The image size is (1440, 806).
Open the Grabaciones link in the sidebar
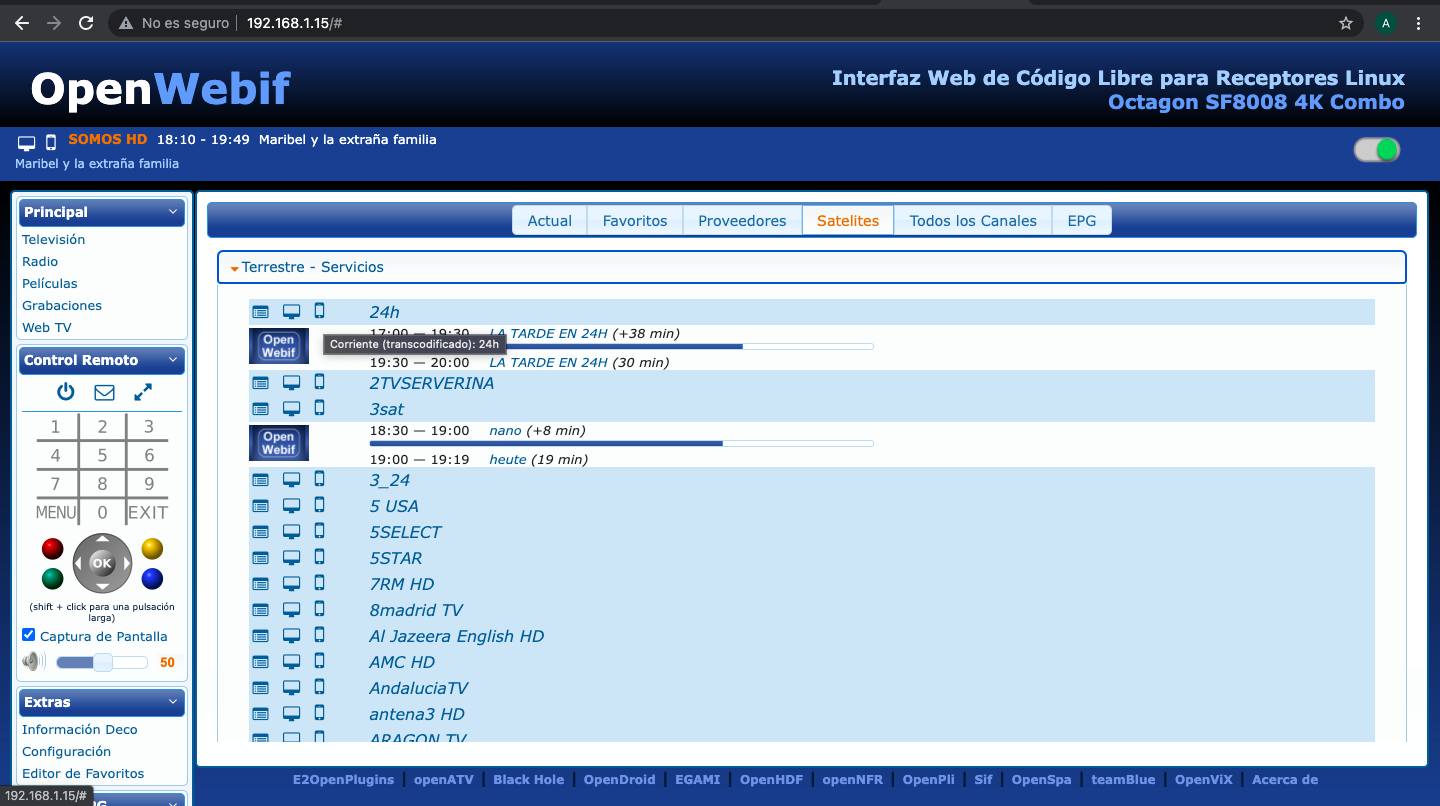(x=62, y=305)
